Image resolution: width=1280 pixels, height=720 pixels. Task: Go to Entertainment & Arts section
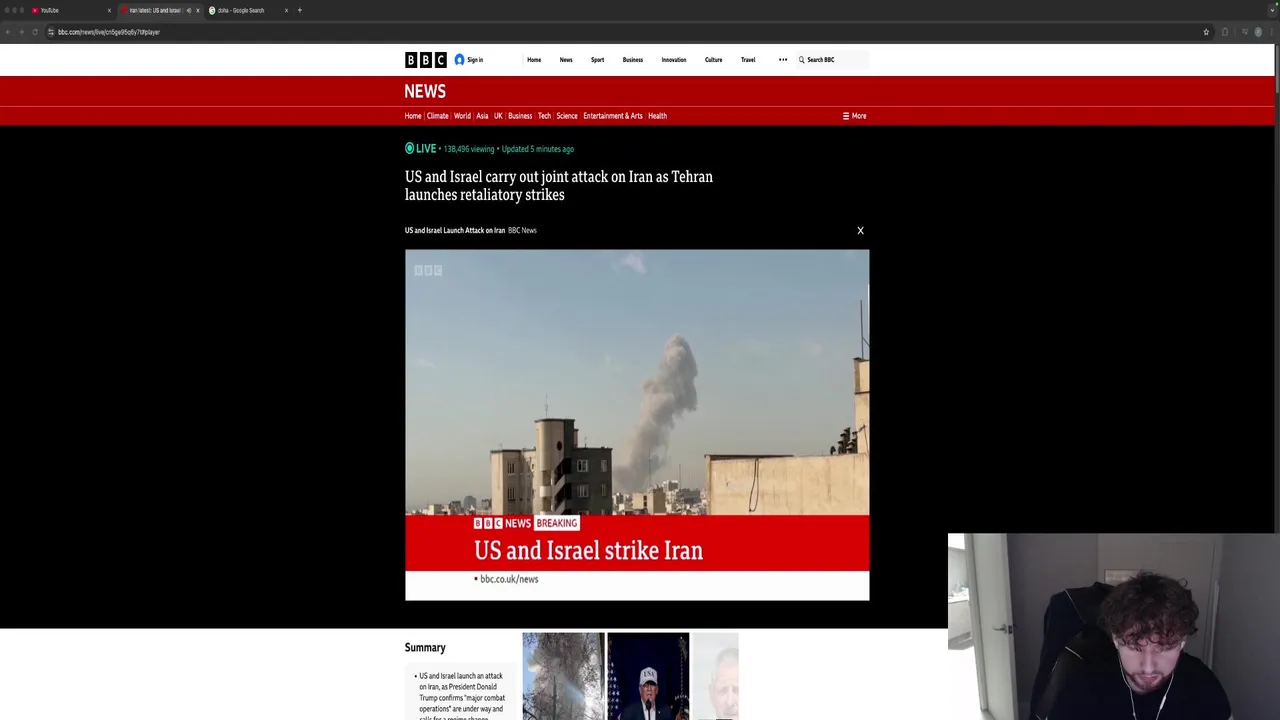613,116
